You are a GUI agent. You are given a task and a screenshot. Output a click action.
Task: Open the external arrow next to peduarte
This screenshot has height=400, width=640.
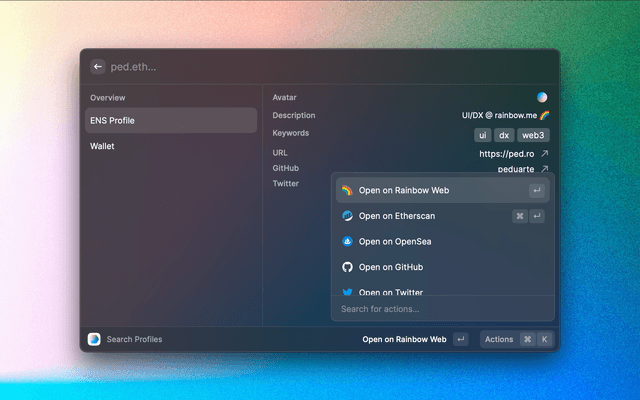544,169
